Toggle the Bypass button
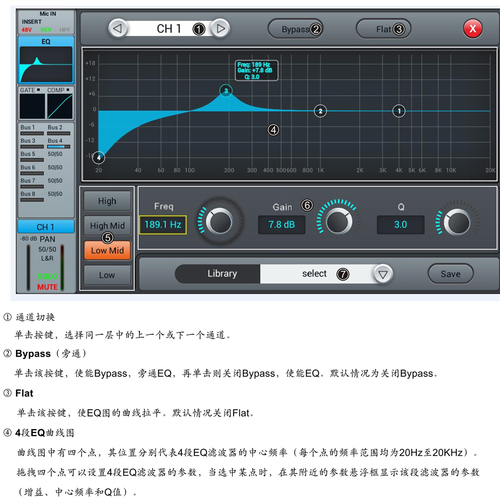 coord(295,29)
